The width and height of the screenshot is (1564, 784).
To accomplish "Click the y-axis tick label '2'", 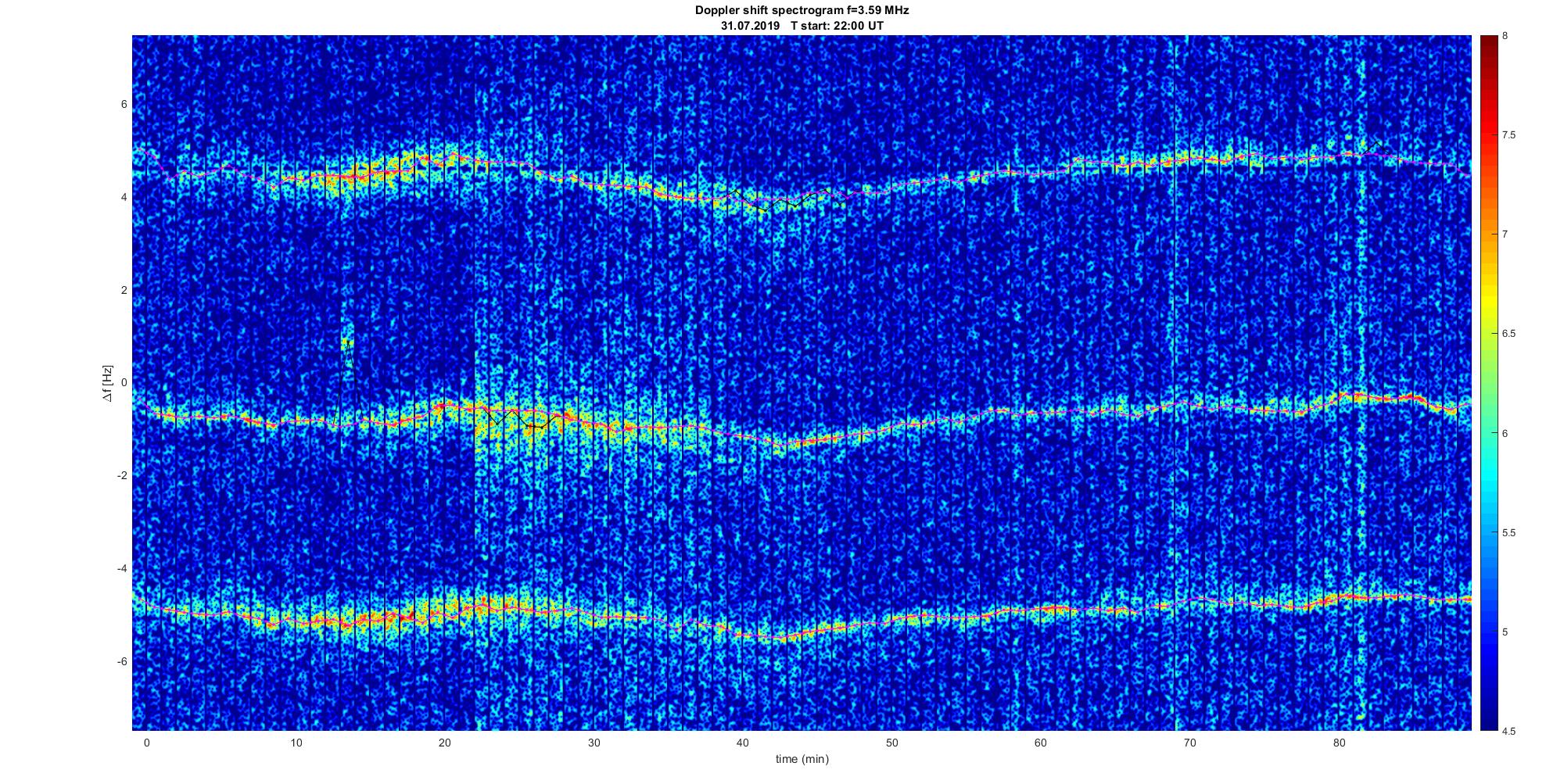I will click(124, 290).
